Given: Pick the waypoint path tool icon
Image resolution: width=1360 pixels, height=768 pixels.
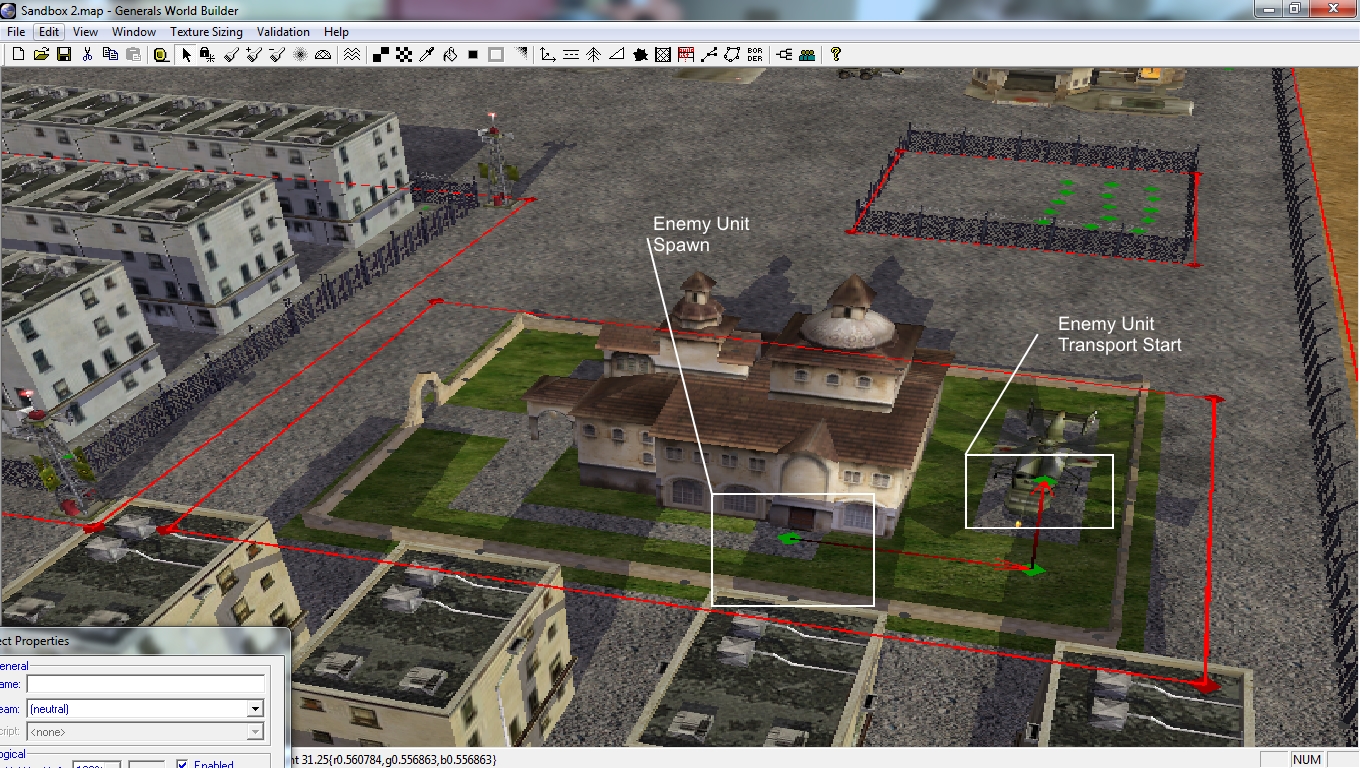Looking at the screenshot, I should 709,55.
